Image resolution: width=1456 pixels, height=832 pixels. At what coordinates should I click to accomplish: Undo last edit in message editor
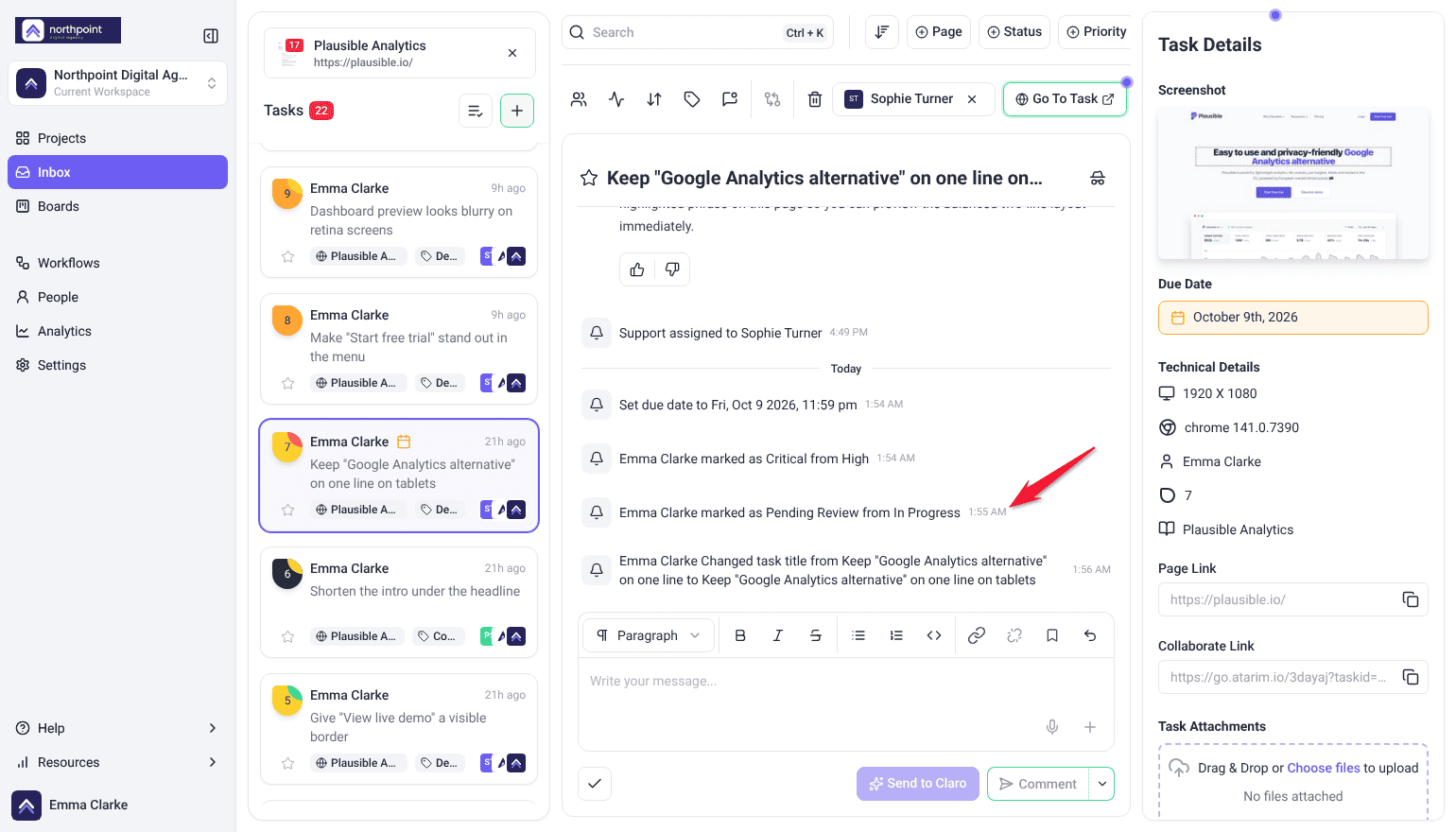tap(1090, 635)
